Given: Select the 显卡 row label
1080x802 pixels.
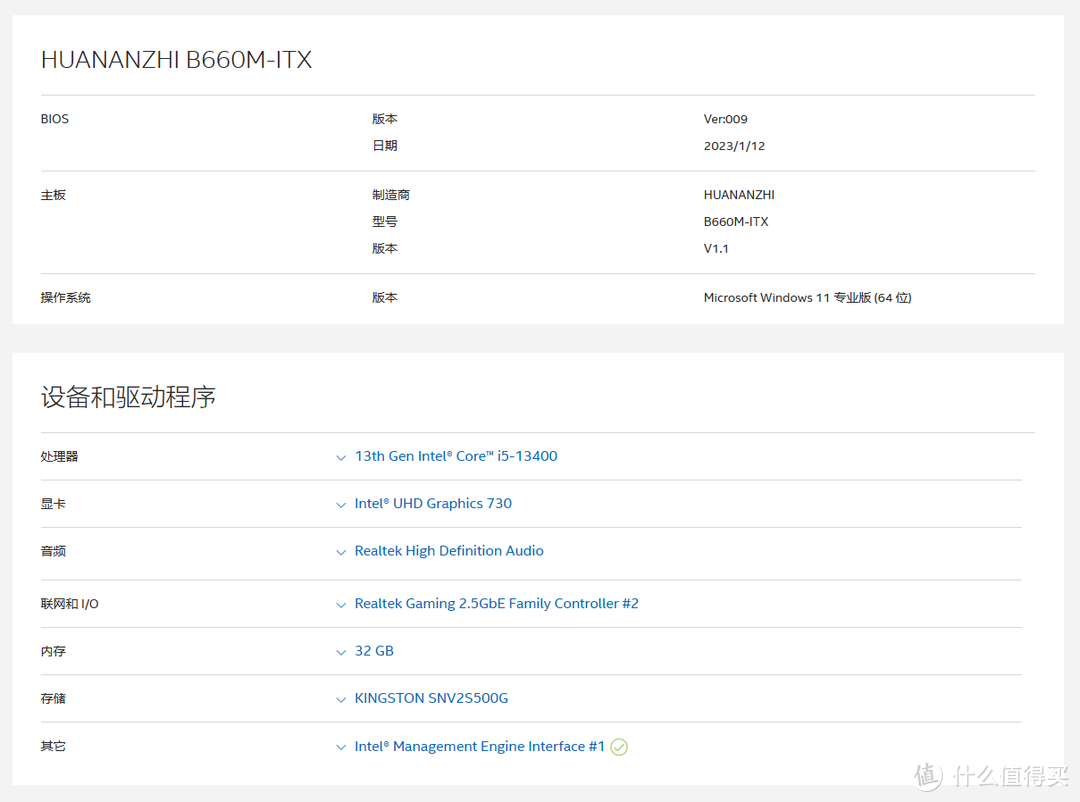Looking at the screenshot, I should pyautogui.click(x=53, y=504).
